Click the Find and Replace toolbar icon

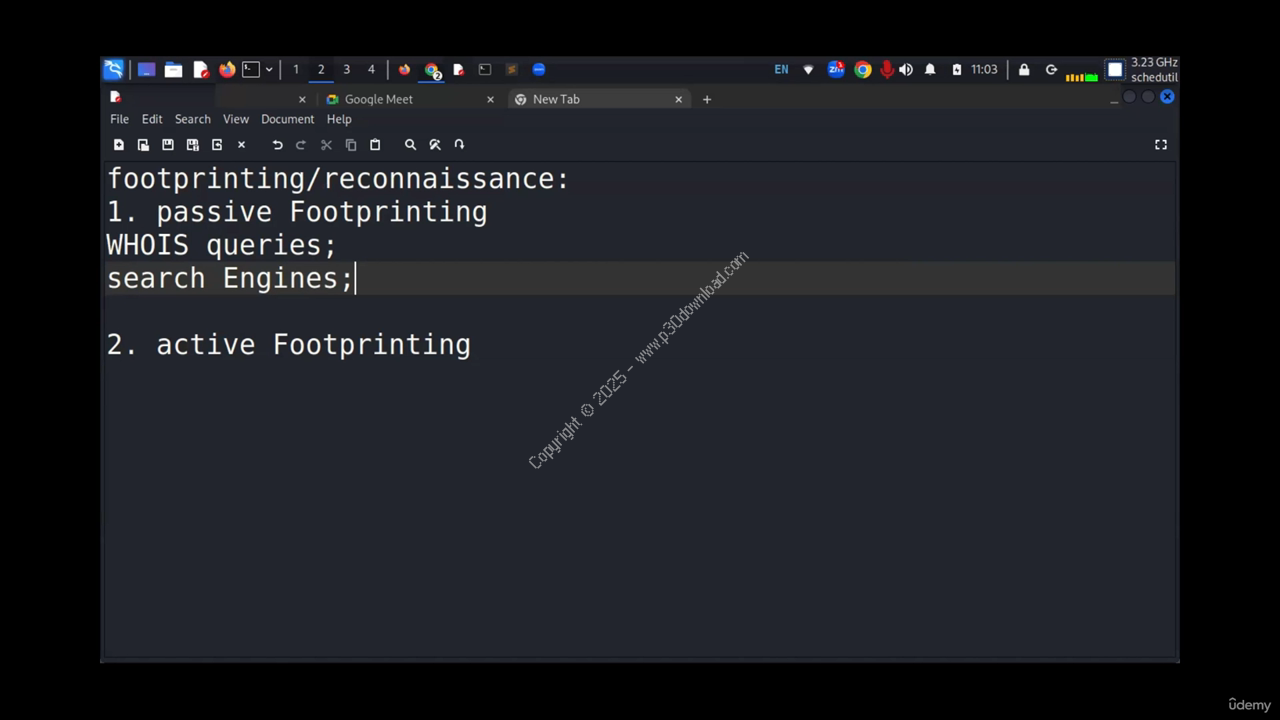click(x=435, y=145)
